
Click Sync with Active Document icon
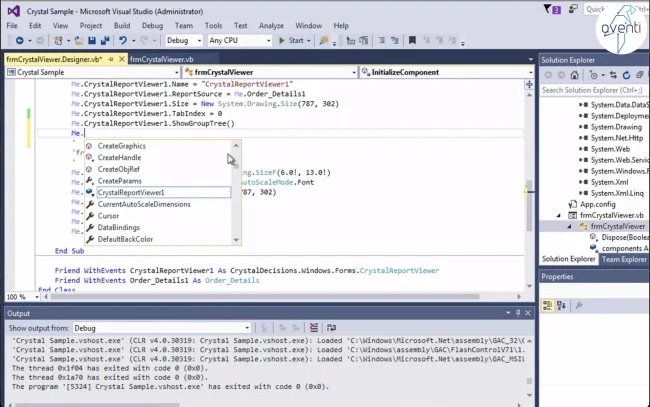(x=614, y=75)
